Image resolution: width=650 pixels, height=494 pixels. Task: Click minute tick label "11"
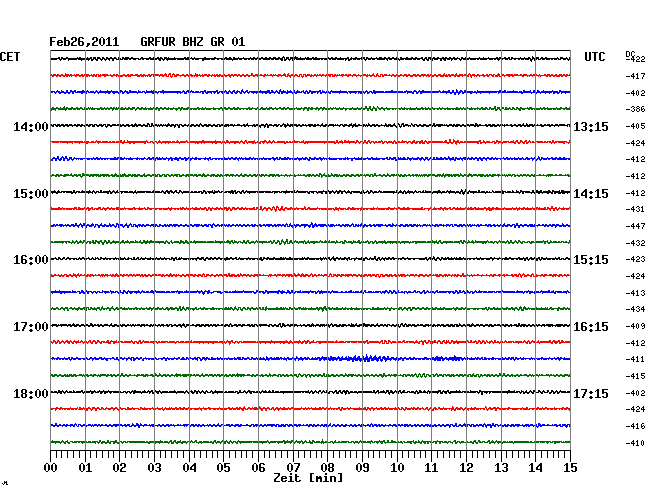point(432,468)
